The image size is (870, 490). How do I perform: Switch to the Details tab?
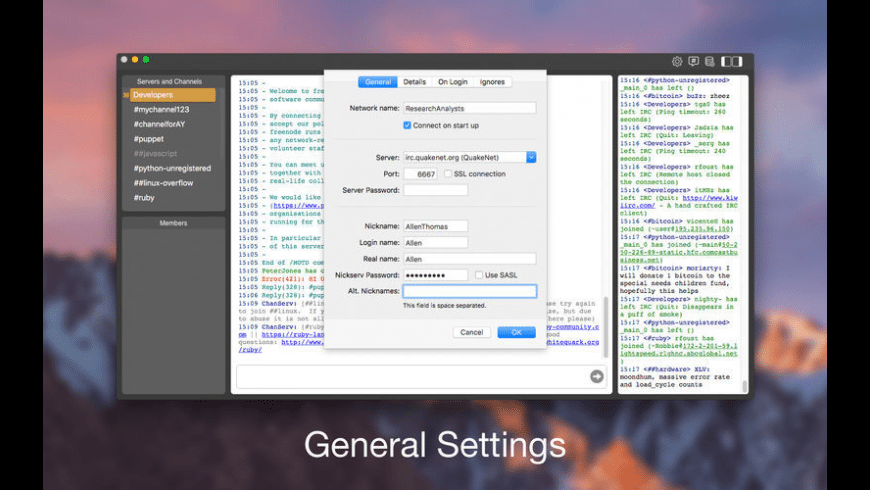[414, 82]
